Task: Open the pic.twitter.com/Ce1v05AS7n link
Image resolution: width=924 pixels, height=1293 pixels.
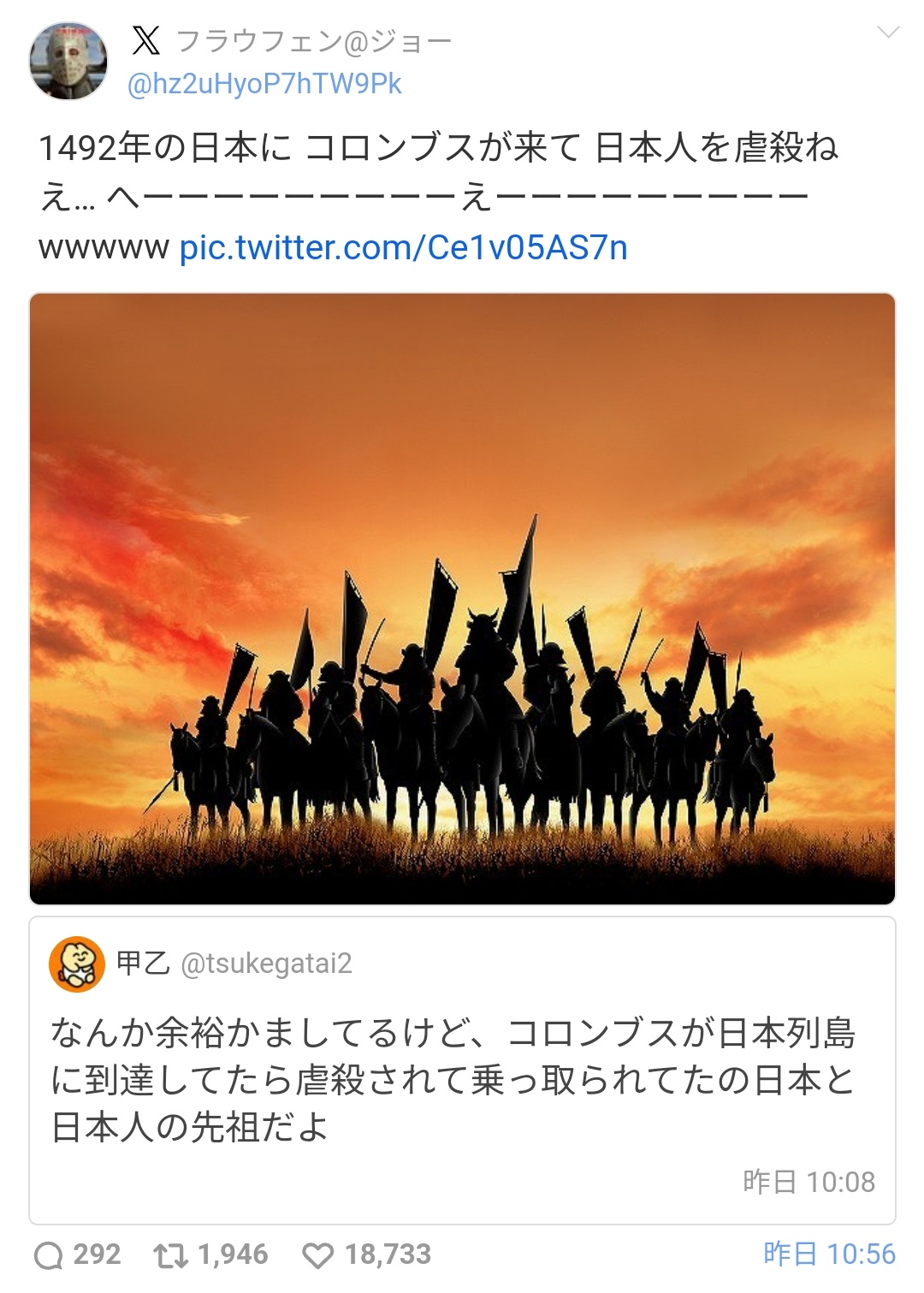Action: pos(404,247)
